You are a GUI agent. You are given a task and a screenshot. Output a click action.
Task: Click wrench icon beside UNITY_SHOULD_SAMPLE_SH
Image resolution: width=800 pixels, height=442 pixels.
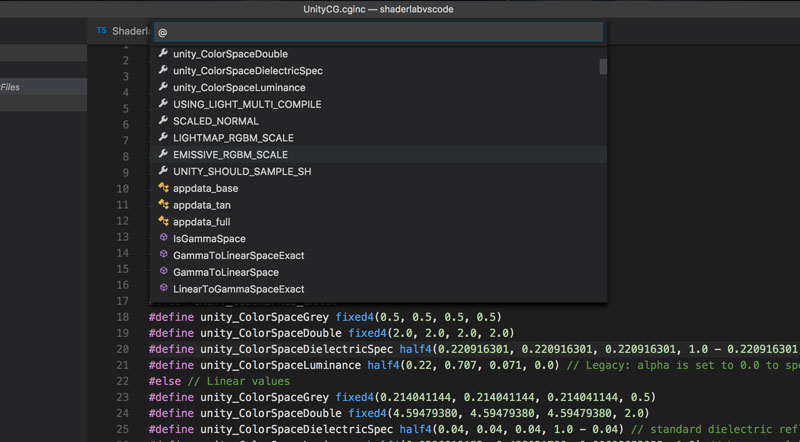[163, 170]
